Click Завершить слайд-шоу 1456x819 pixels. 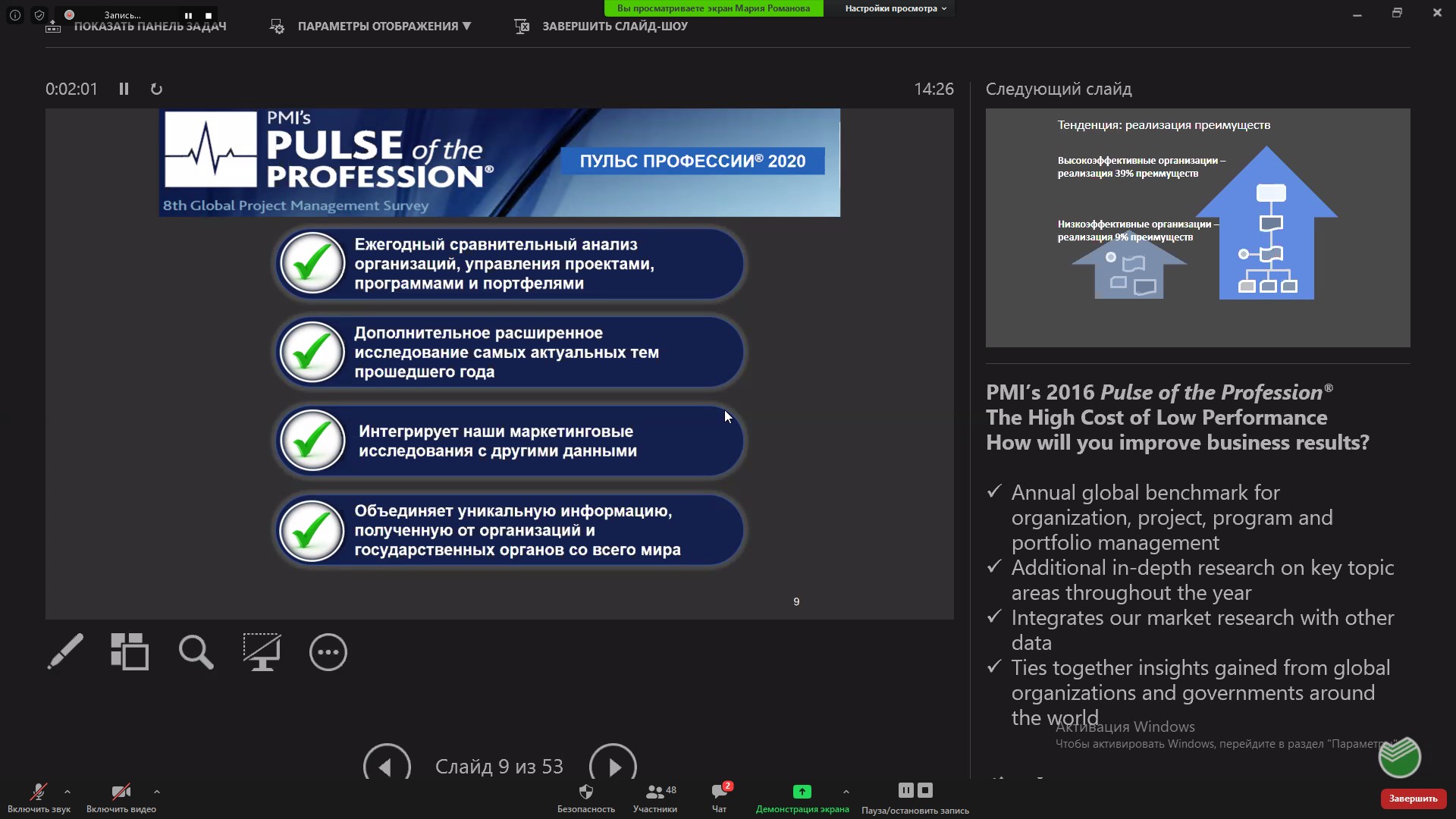point(601,27)
